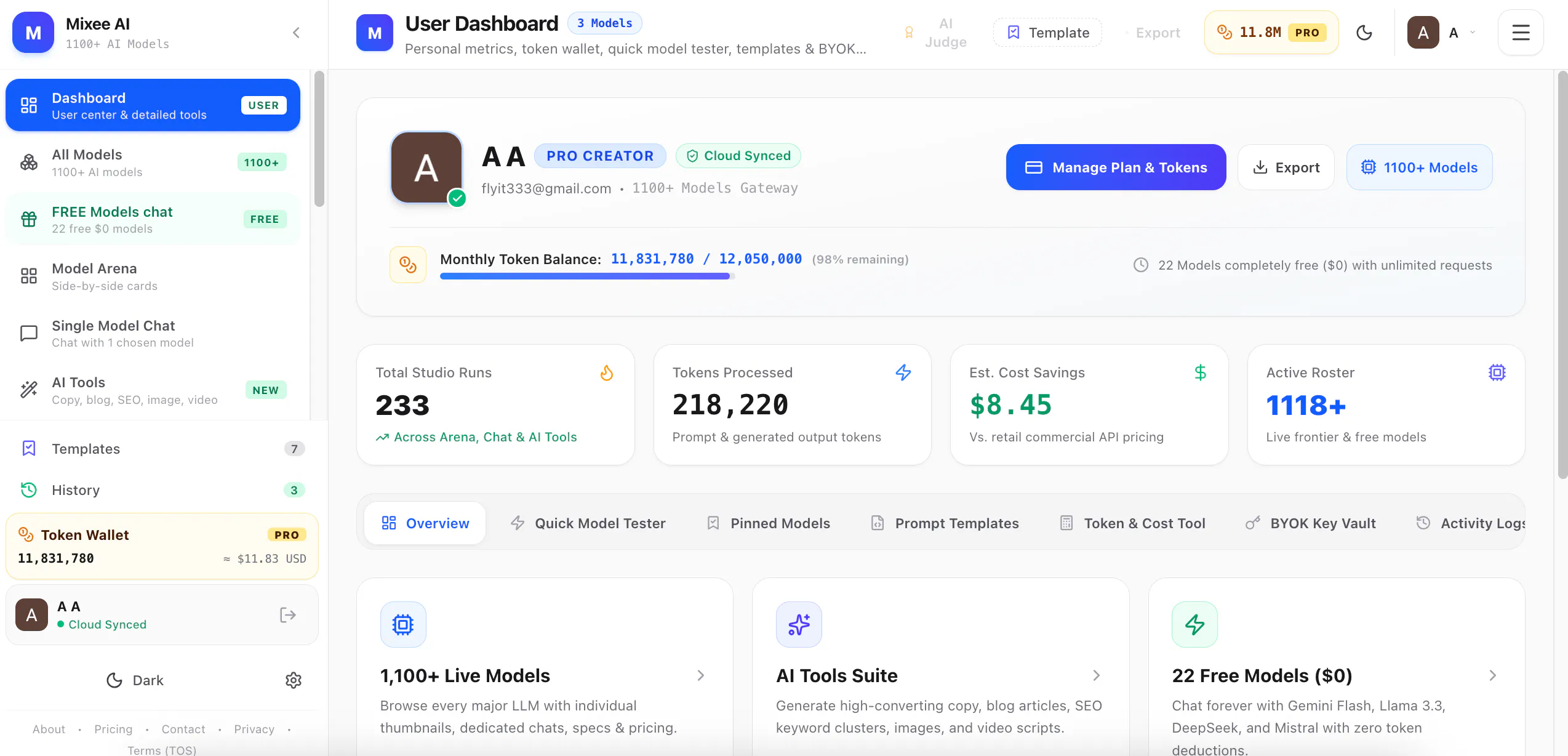Click the Template button in the header
The image size is (1568, 756).
pyautogui.click(x=1047, y=33)
